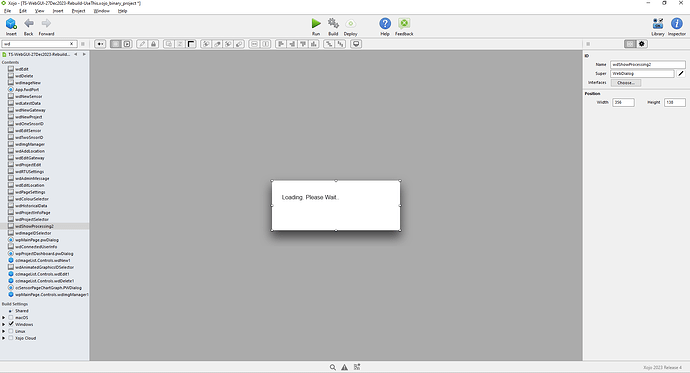Click the padlock icon to lock controls

click(153, 44)
